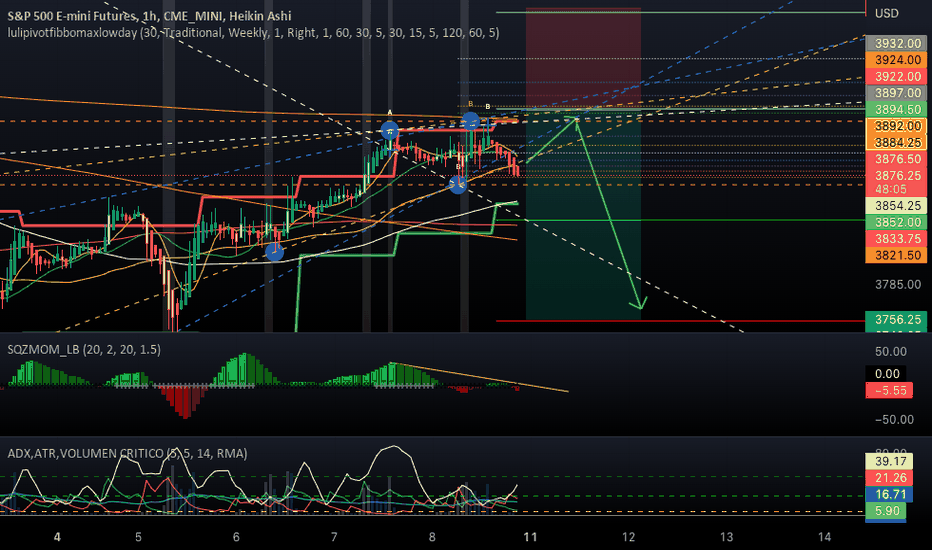Image resolution: width=932 pixels, height=550 pixels.
Task: Click date 12 on the time axis
Action: click(628, 537)
